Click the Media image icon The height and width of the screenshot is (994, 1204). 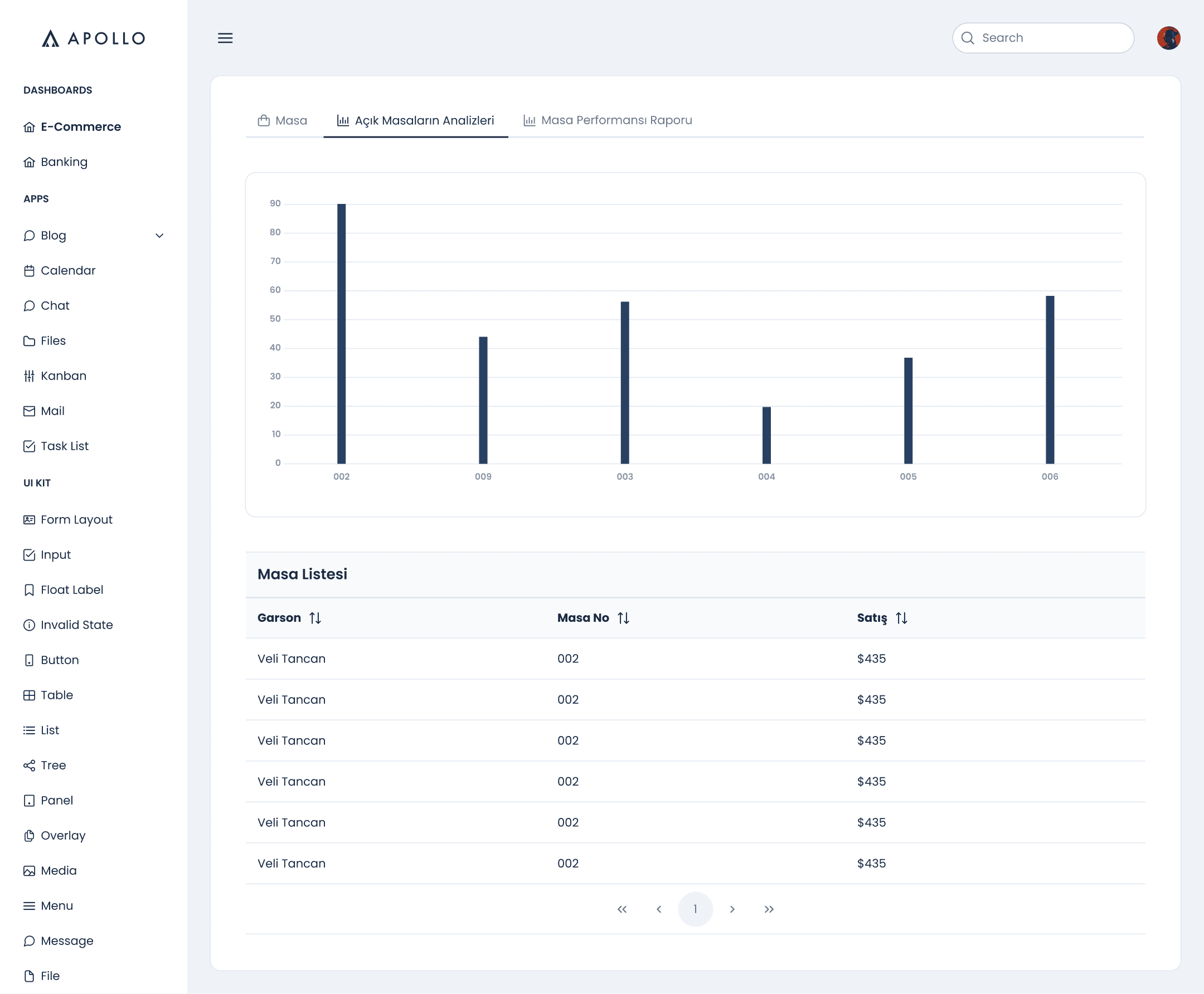29,871
